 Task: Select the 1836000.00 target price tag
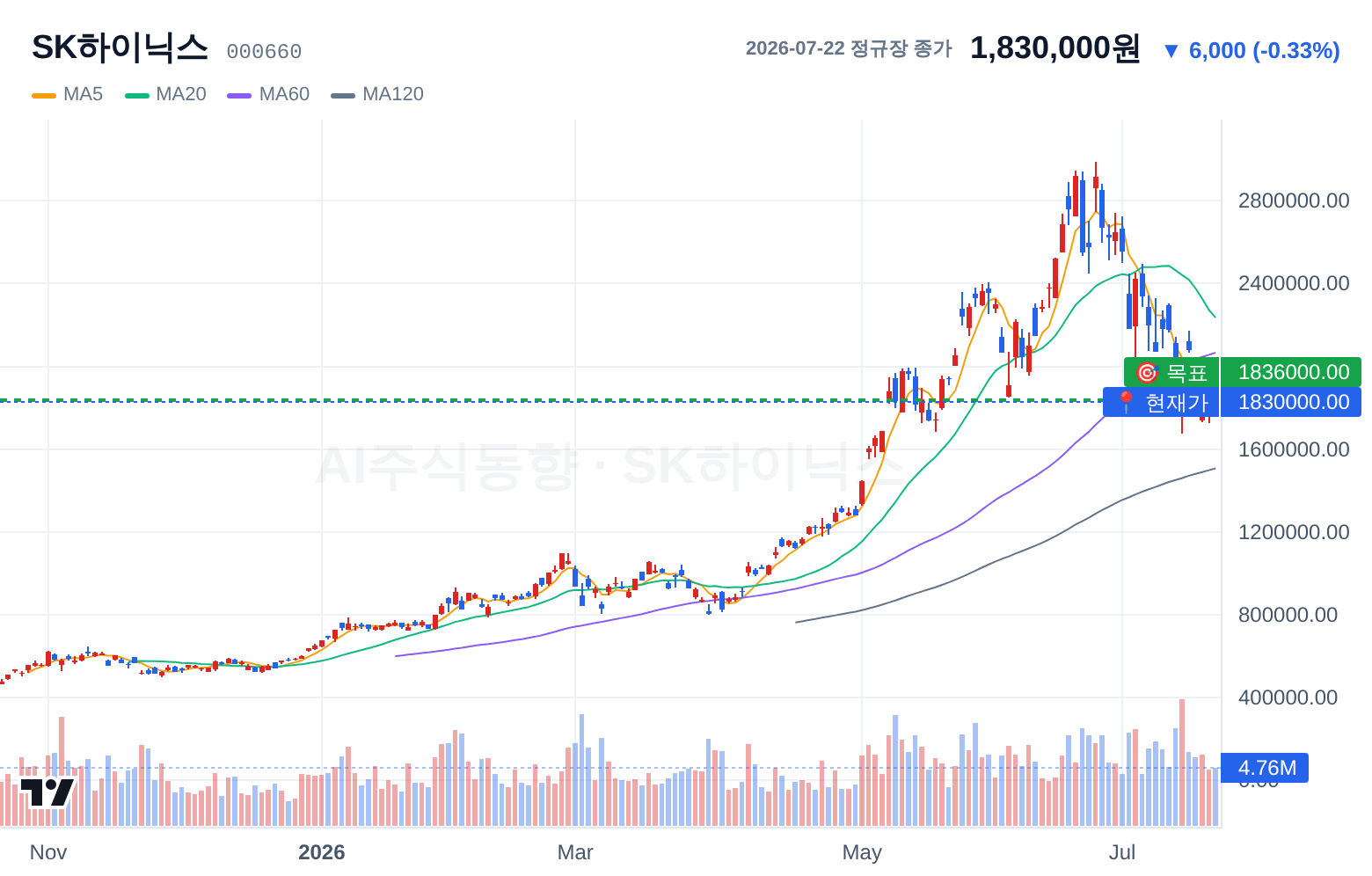click(1291, 372)
